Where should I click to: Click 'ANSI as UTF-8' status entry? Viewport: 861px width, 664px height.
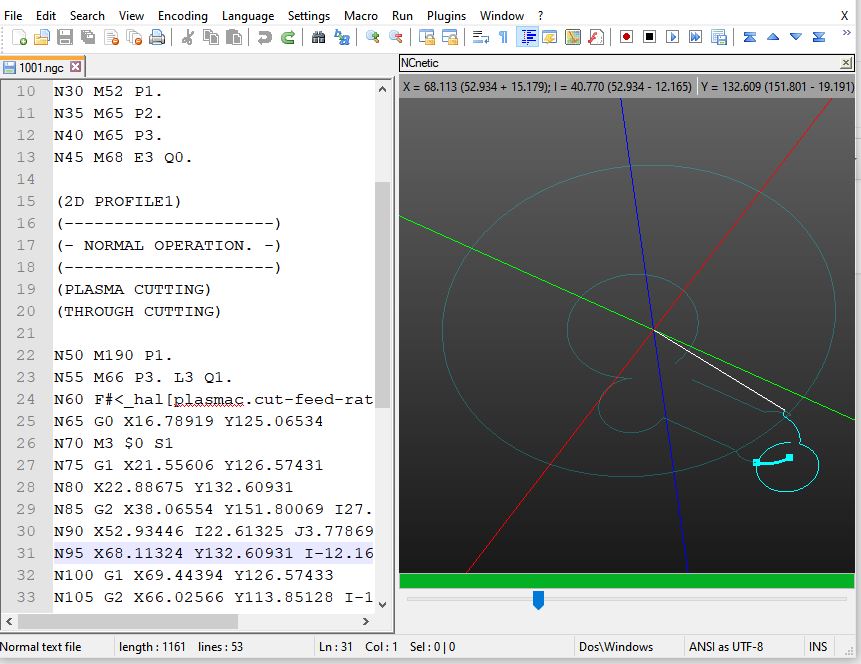725,647
